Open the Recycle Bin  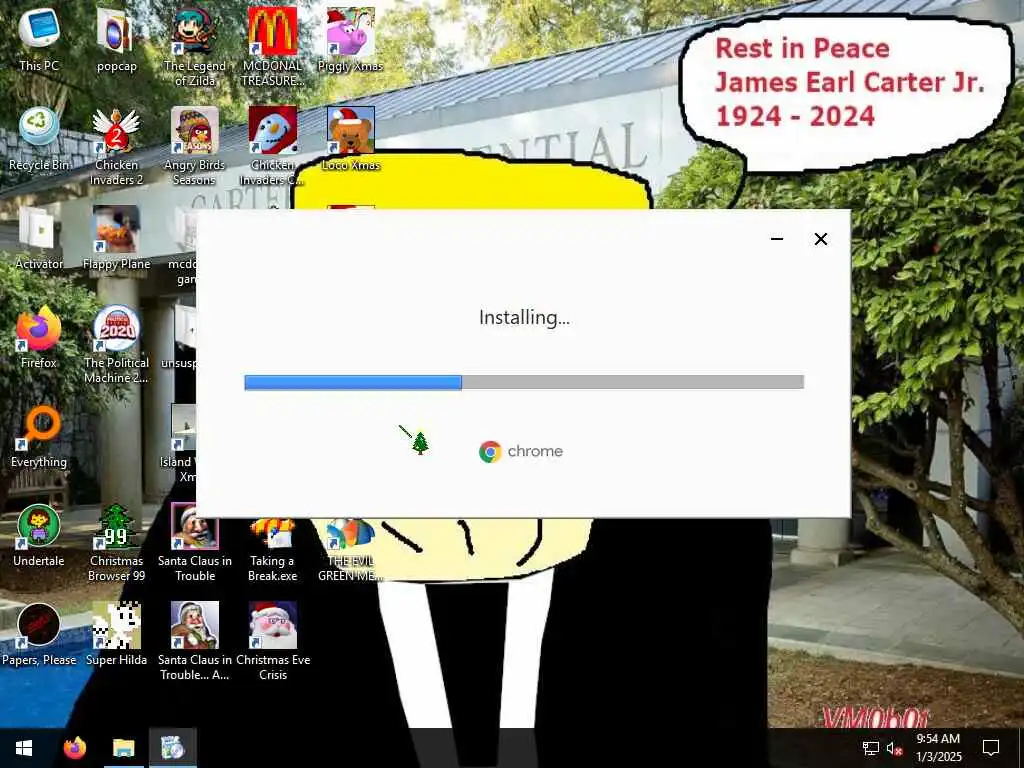pos(39,138)
